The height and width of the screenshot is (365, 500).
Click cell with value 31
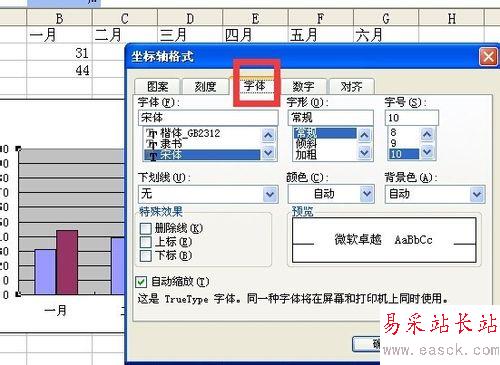59,52
